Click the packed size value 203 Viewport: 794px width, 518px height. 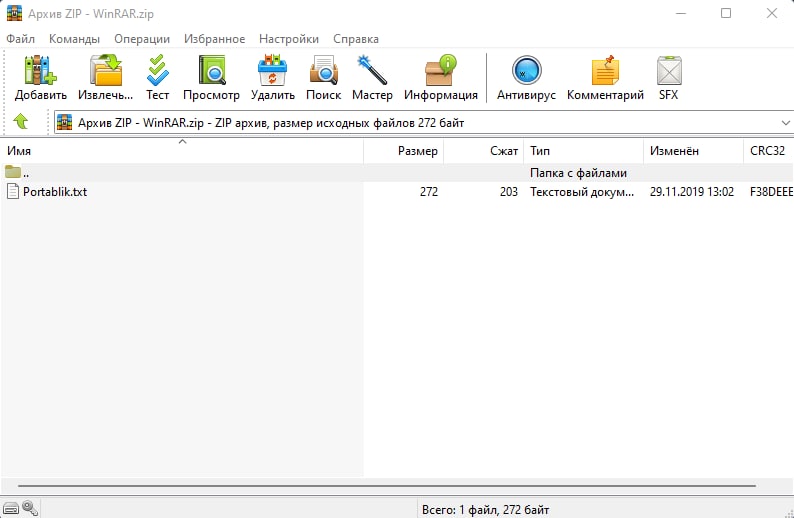coord(509,192)
